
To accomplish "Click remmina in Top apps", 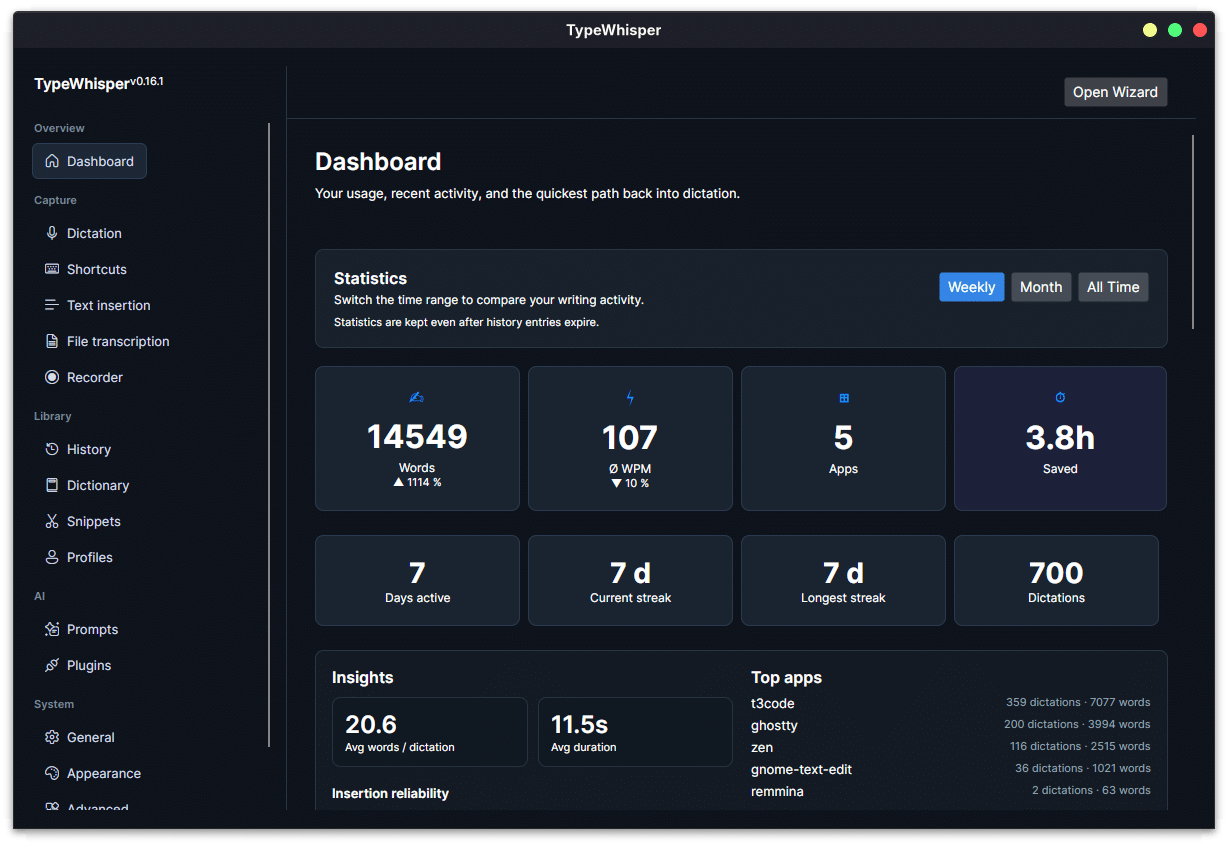I will (x=777, y=791).
